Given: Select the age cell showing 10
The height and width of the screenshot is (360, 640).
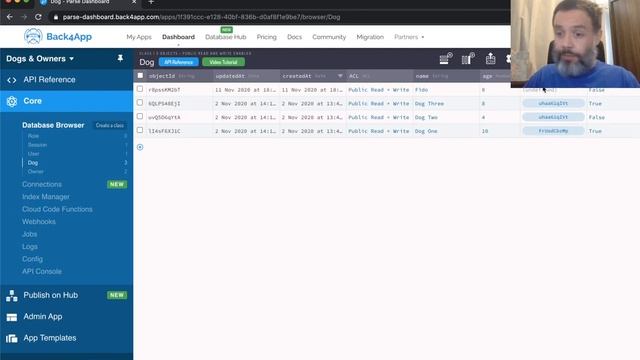Looking at the screenshot, I should [x=500, y=131].
